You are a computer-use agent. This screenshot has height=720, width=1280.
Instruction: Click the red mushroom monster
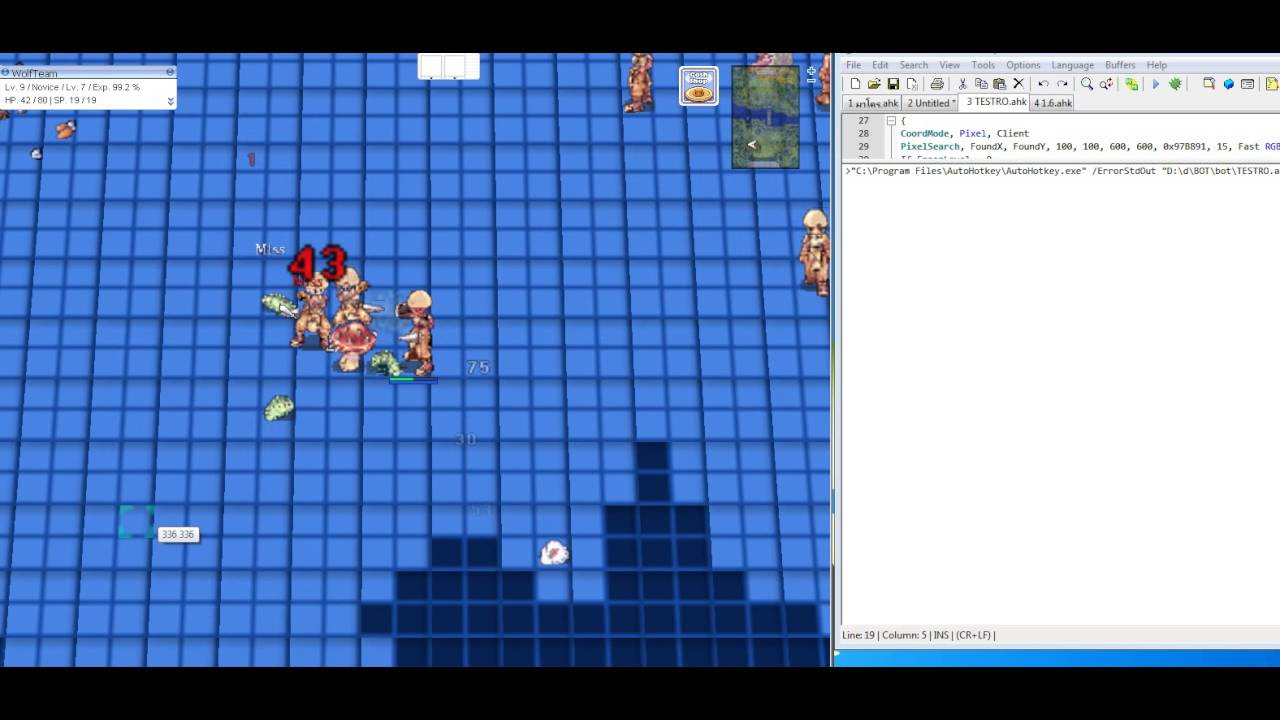click(x=351, y=345)
